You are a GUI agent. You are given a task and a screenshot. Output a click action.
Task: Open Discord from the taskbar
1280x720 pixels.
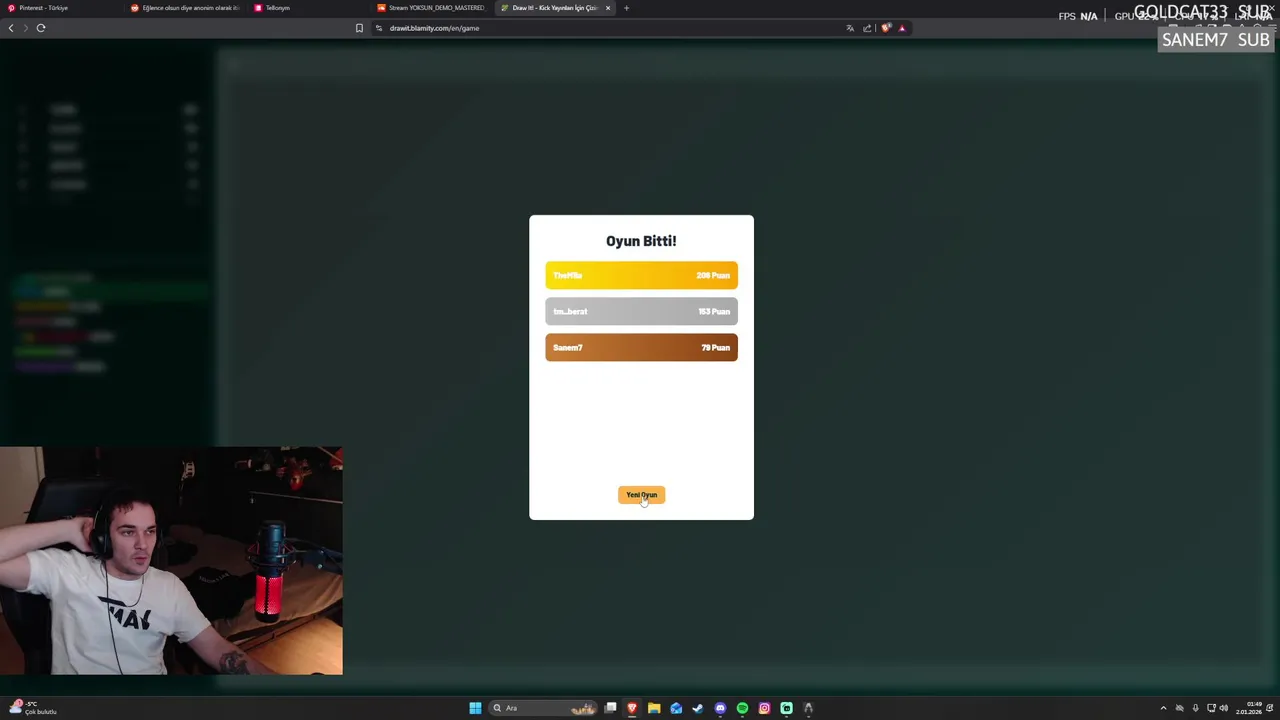click(720, 708)
